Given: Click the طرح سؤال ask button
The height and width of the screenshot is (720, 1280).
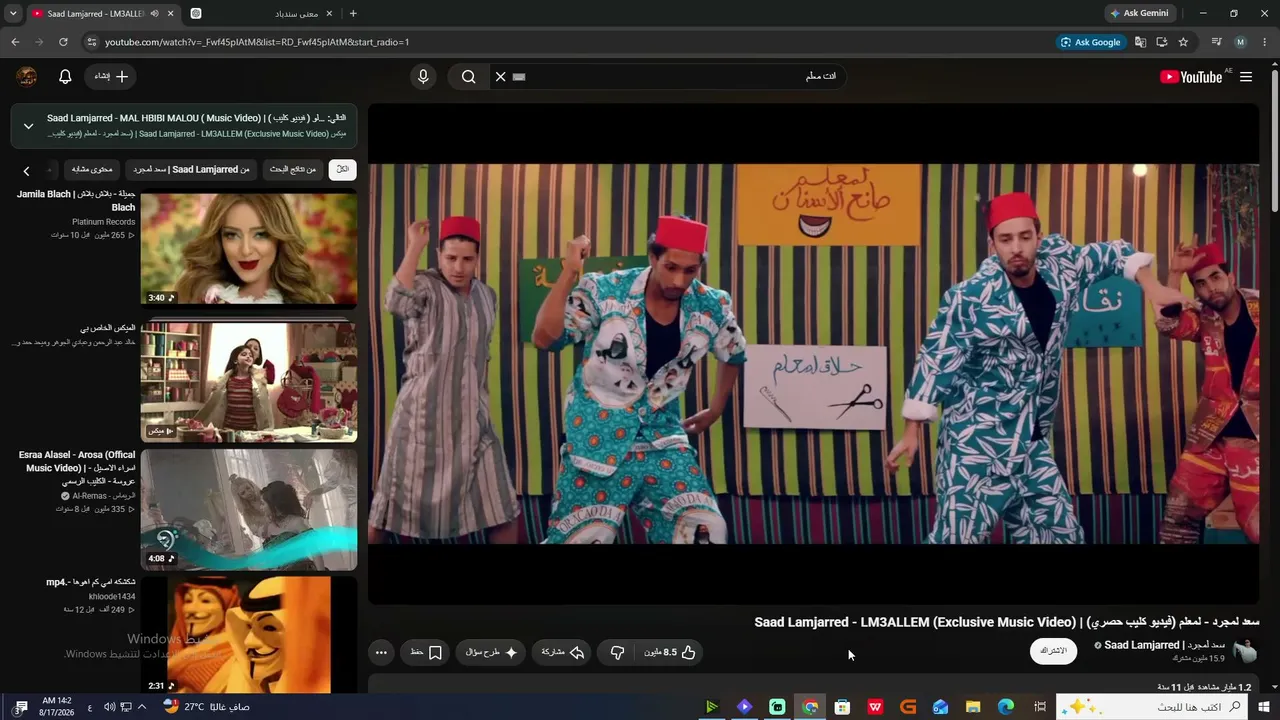Looking at the screenshot, I should point(492,652).
